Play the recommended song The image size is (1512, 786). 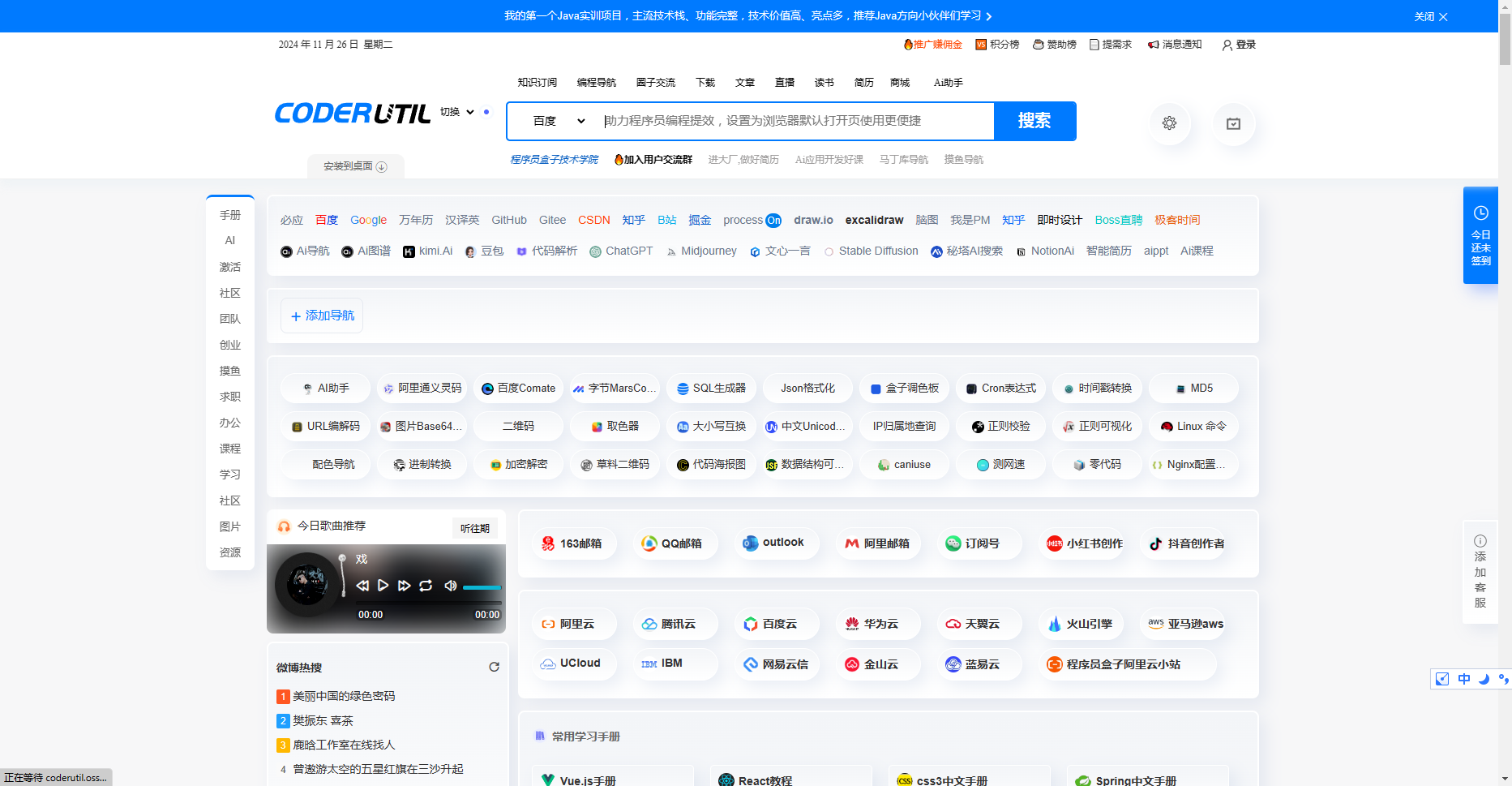(x=383, y=586)
